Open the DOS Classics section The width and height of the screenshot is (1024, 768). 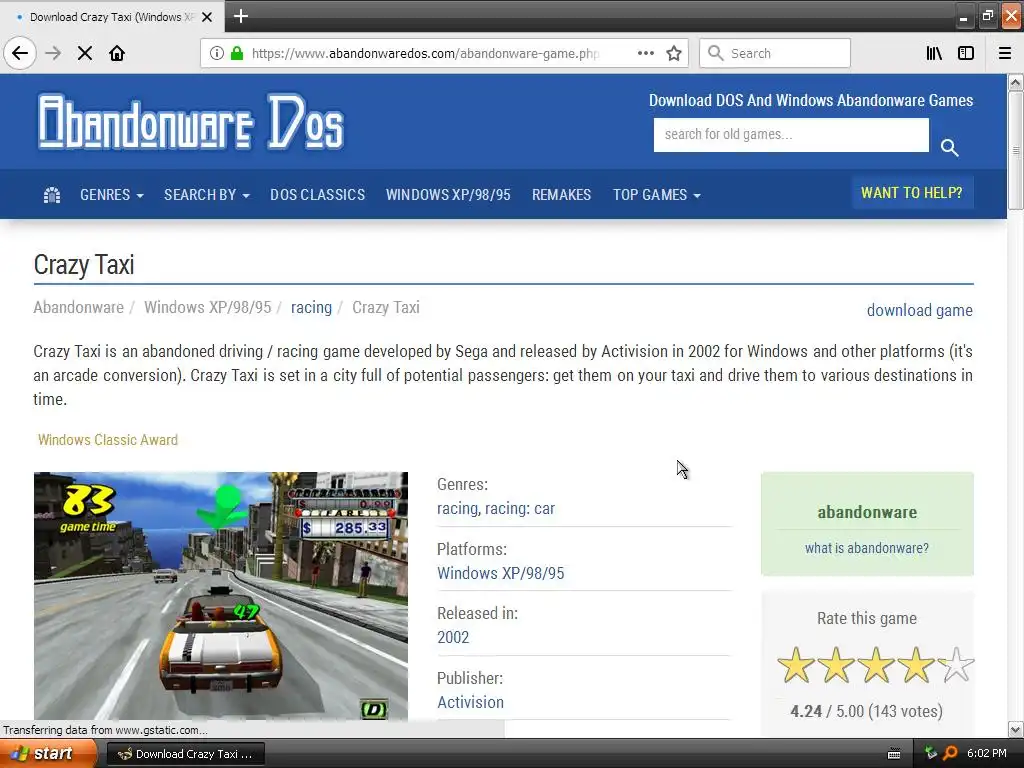(317, 195)
